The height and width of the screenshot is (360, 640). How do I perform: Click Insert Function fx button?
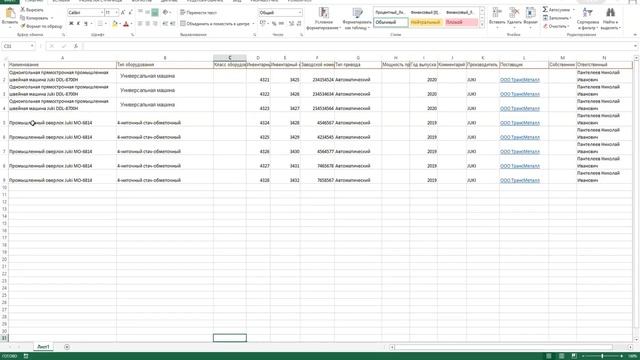[x=76, y=46]
